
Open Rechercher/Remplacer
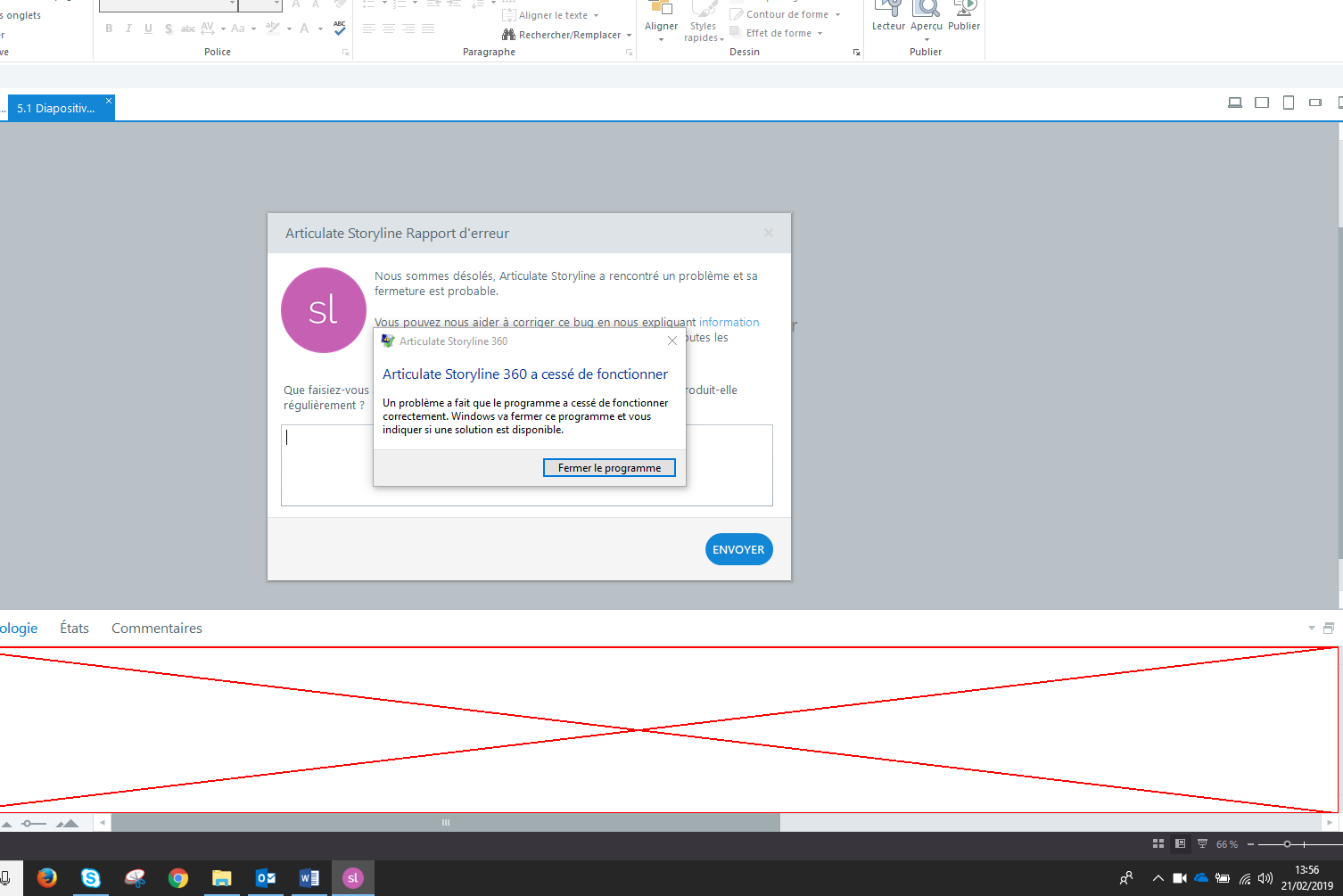[x=566, y=35]
